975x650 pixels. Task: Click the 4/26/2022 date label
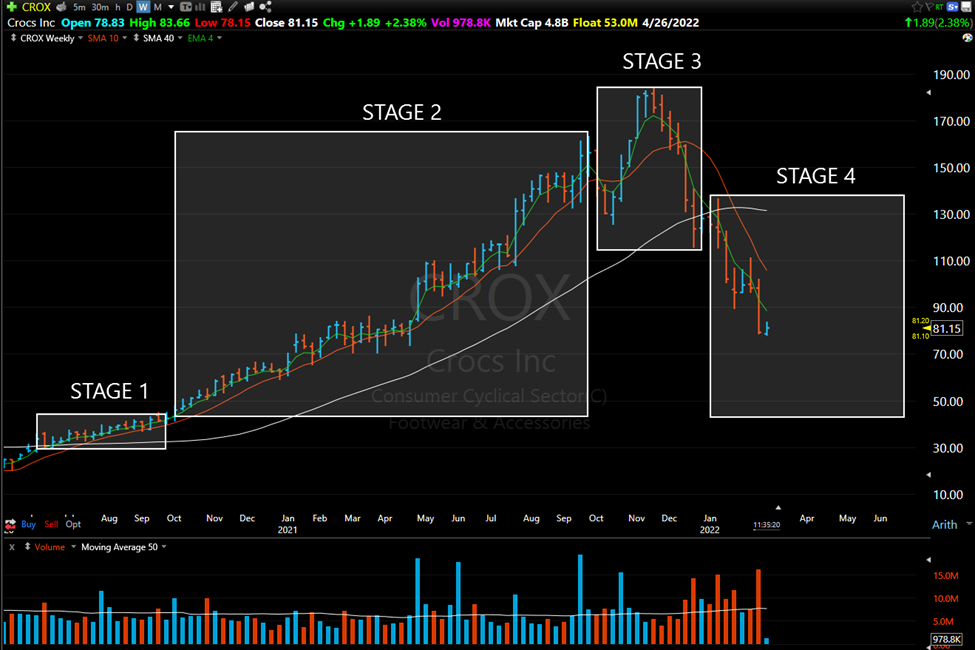tap(670, 22)
